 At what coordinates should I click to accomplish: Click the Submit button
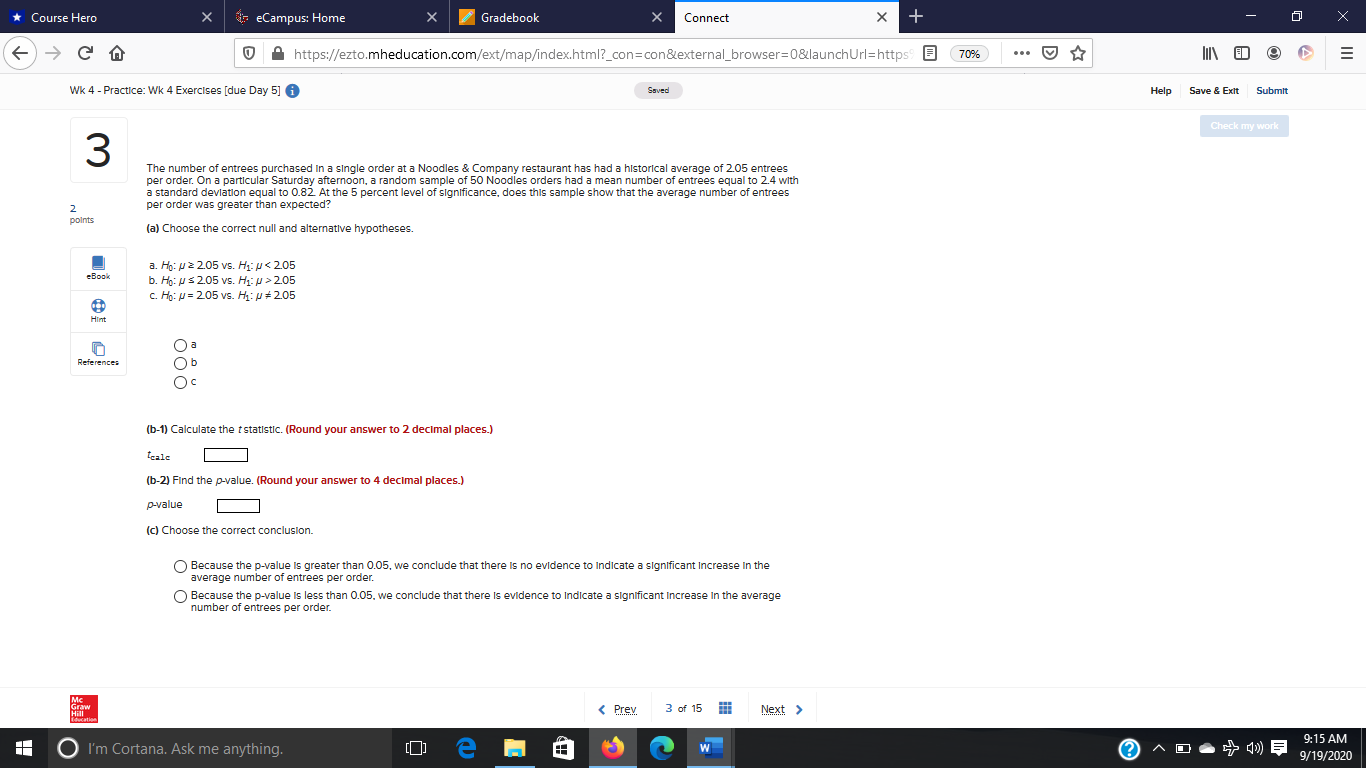point(1271,90)
